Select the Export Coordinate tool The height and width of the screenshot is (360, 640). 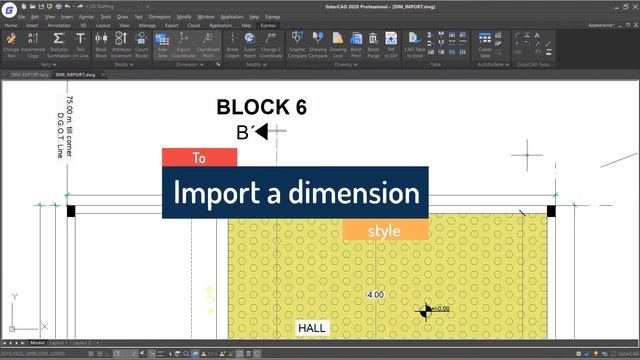pos(183,45)
